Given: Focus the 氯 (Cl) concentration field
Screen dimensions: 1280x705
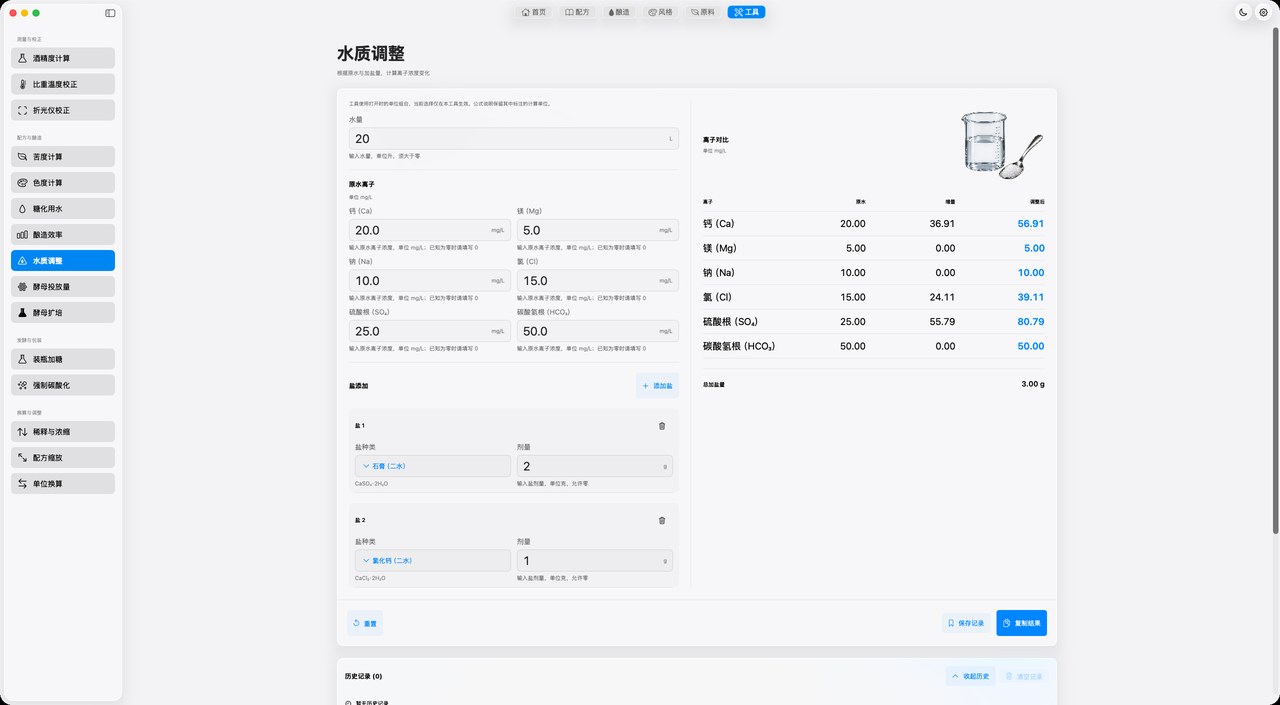Looking at the screenshot, I should (x=598, y=281).
